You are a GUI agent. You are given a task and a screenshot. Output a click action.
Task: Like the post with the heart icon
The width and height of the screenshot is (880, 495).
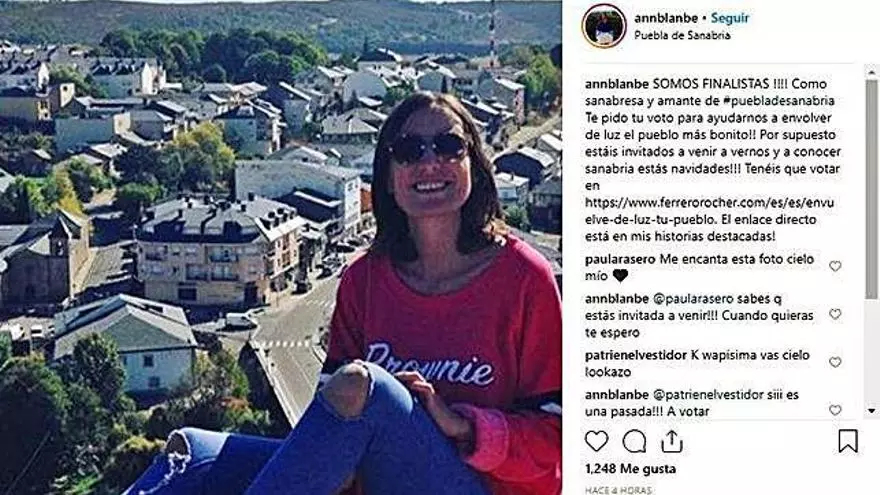pyautogui.click(x=596, y=441)
